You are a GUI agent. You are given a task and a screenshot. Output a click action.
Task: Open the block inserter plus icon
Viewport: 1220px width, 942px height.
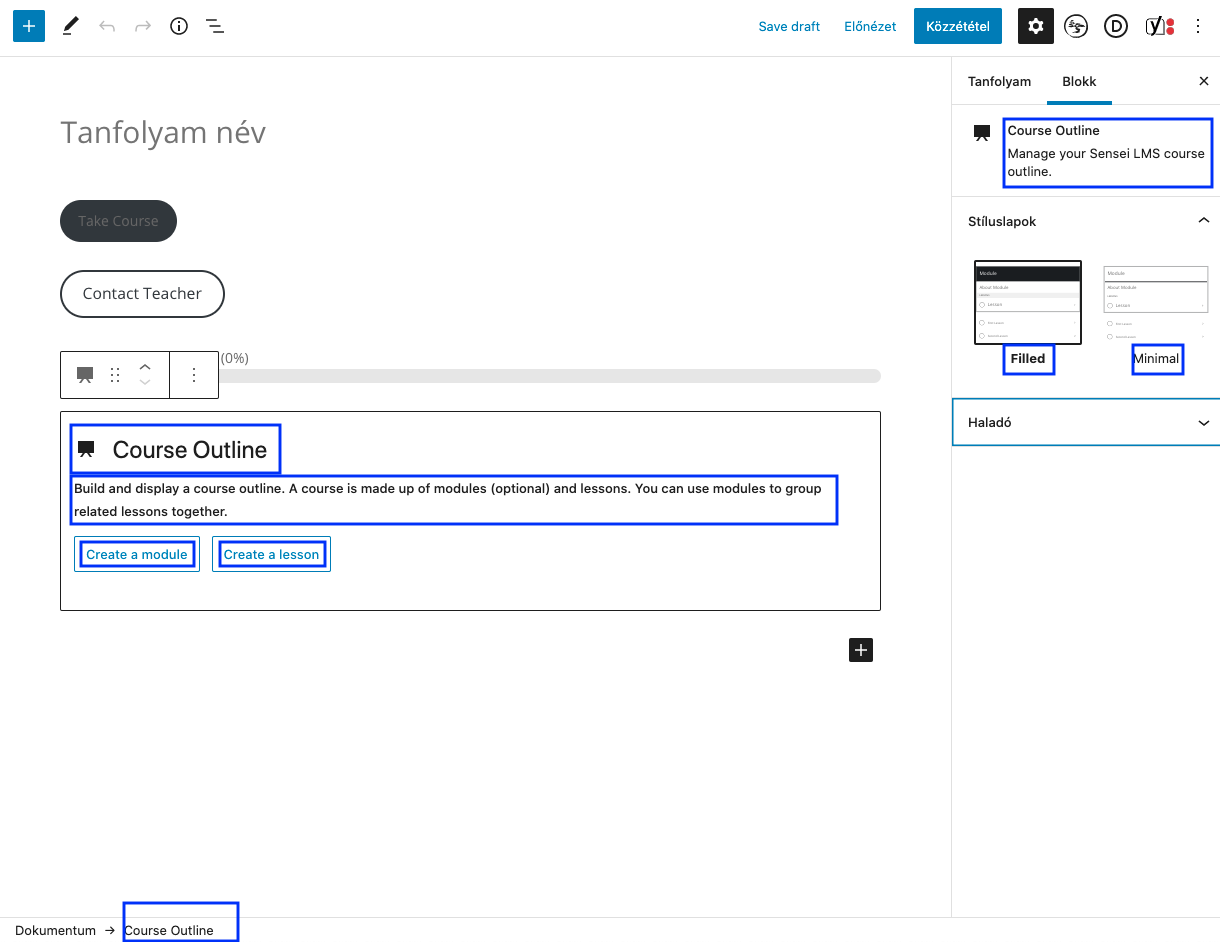[28, 26]
